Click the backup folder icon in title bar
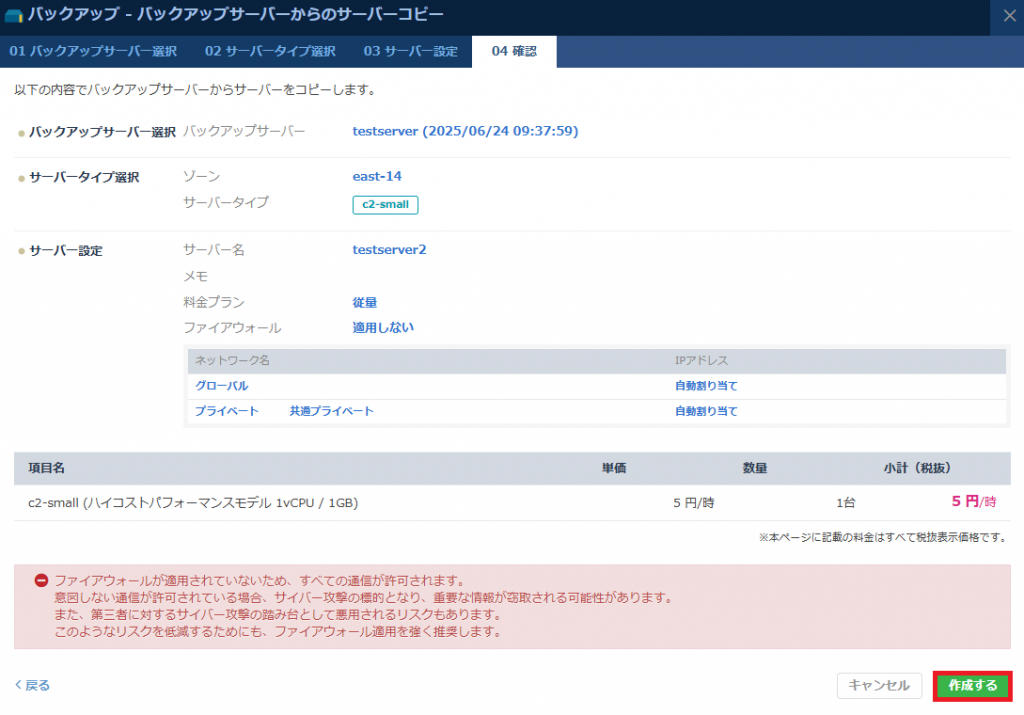Viewport: 1024px width, 715px height. click(14, 14)
